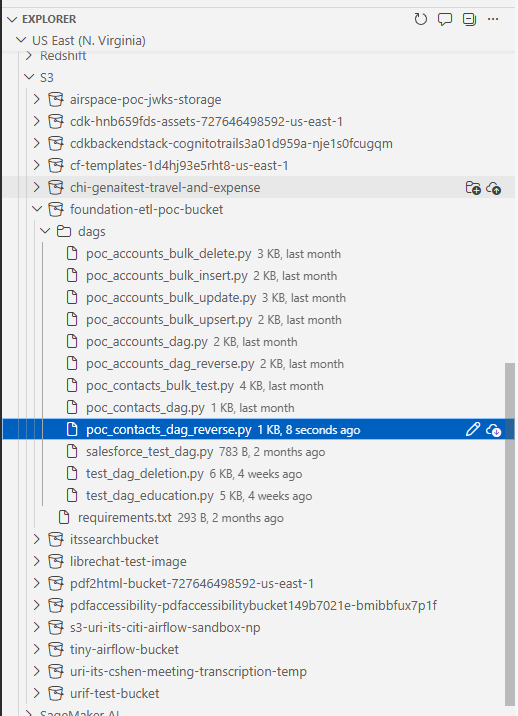518x716 pixels.
Task: Click the collapse-all icon in Explorer header
Action: pos(469,19)
